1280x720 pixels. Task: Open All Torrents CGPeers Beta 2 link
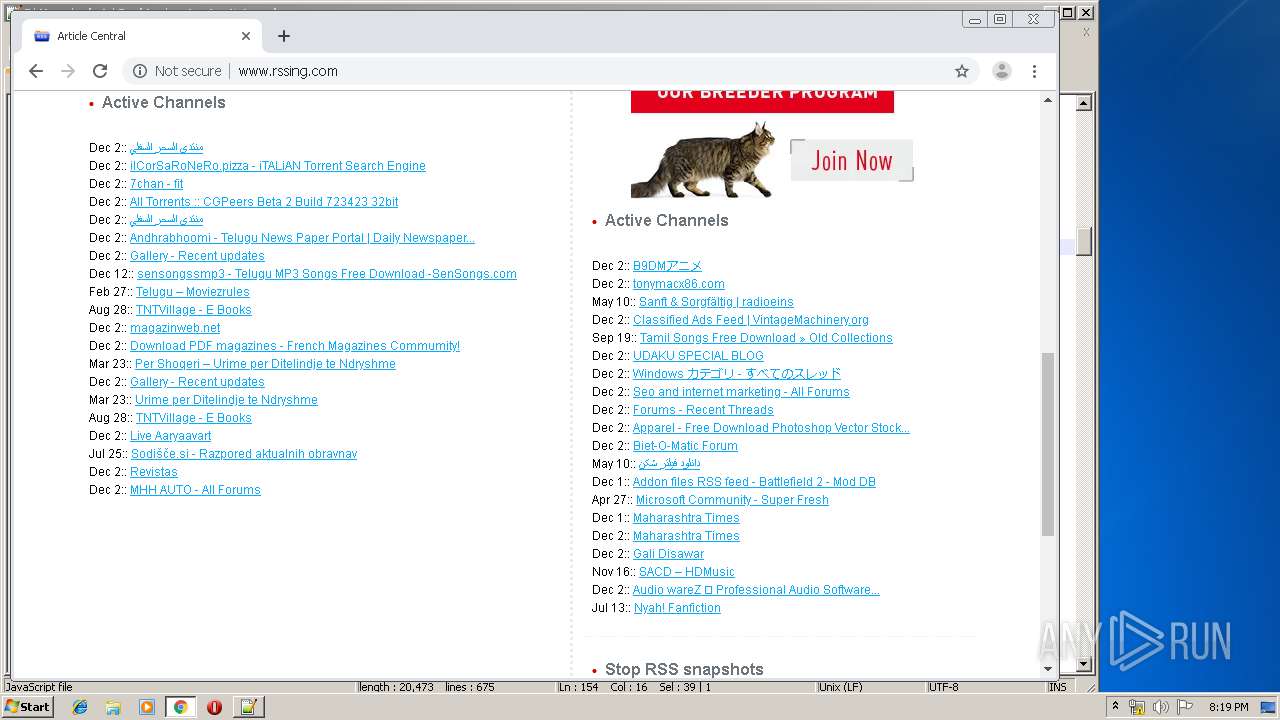click(x=264, y=202)
